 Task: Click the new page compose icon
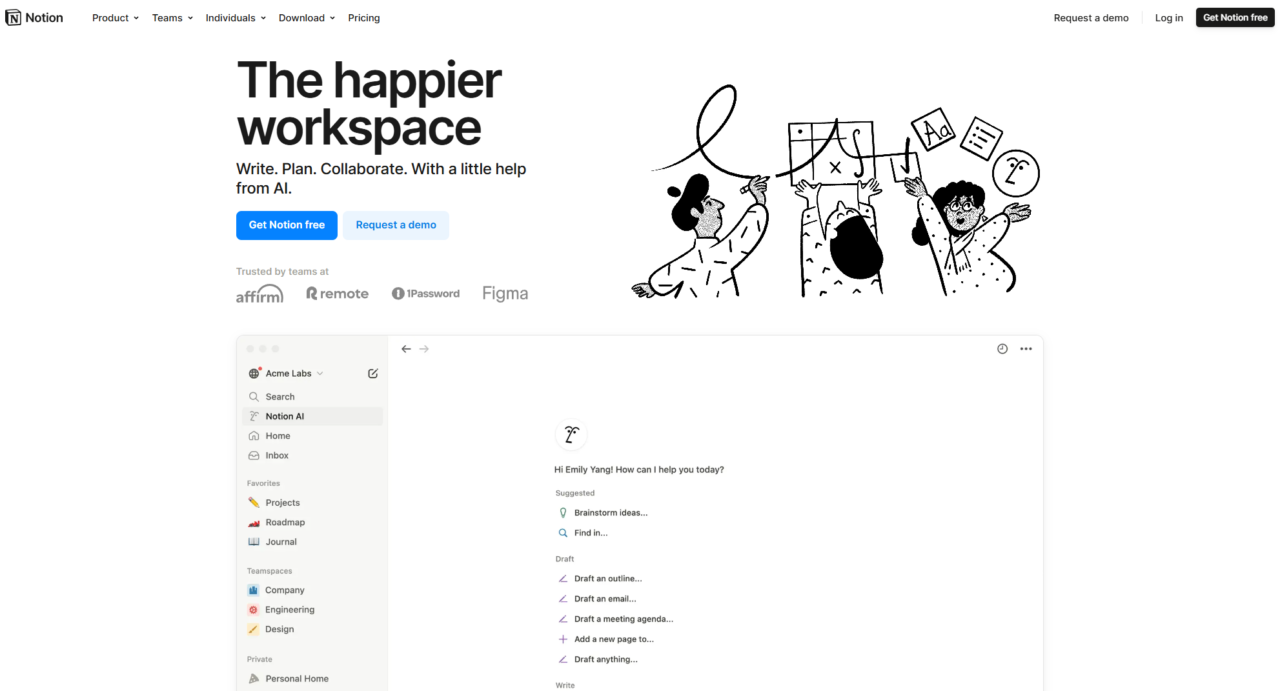(373, 374)
